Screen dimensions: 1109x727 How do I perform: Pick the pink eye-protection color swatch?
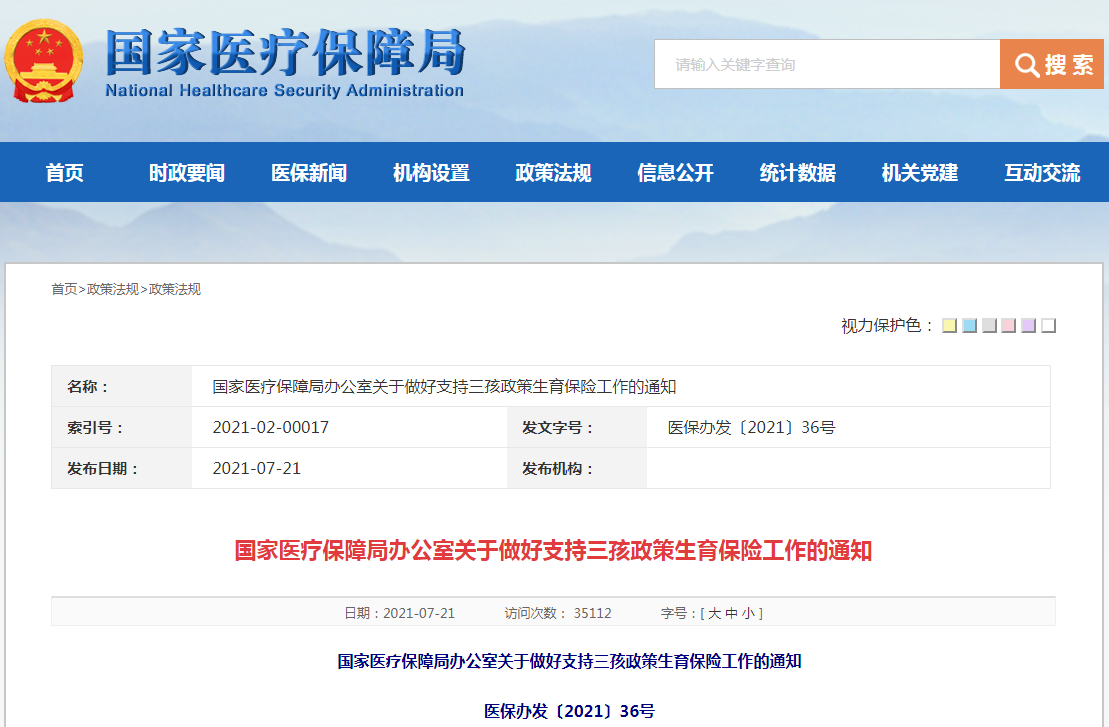coord(1008,326)
